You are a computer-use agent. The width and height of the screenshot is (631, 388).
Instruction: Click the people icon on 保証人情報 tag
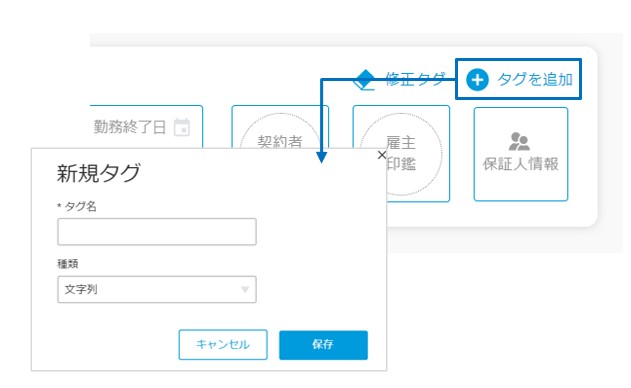point(519,141)
